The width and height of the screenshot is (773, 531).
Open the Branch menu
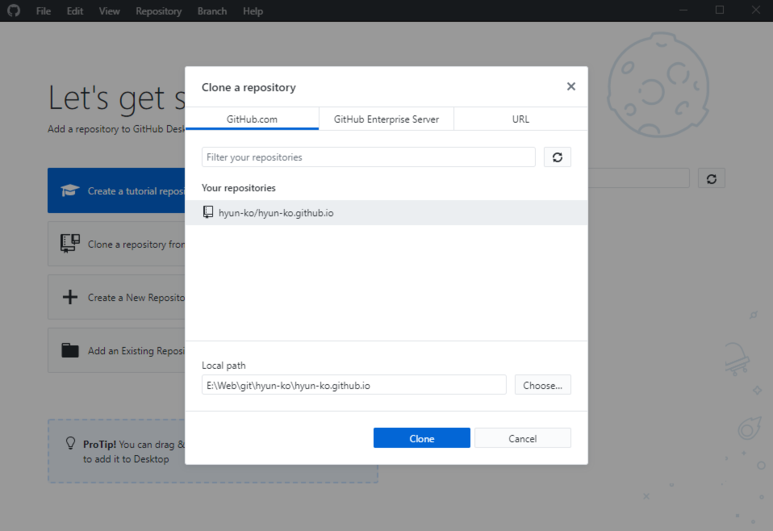212,11
